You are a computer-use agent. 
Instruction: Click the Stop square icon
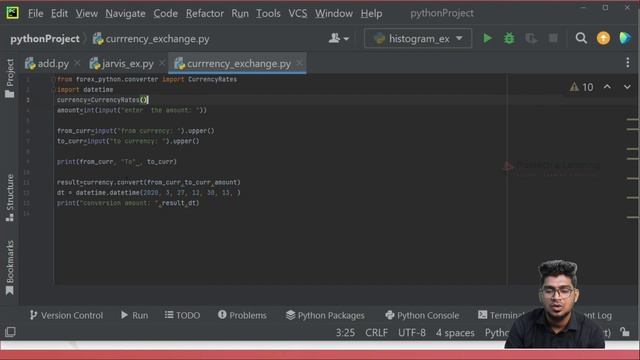pos(553,38)
